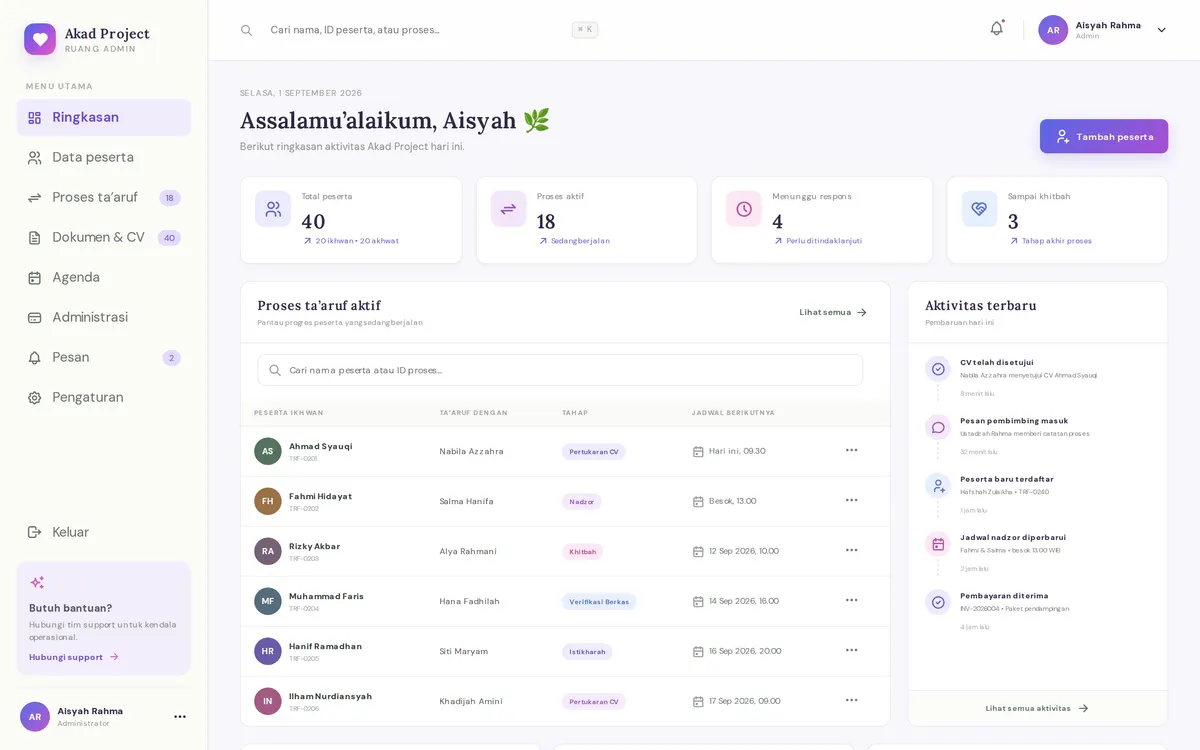Open row actions for Ilham Nurdiansyah

pyautogui.click(x=851, y=700)
